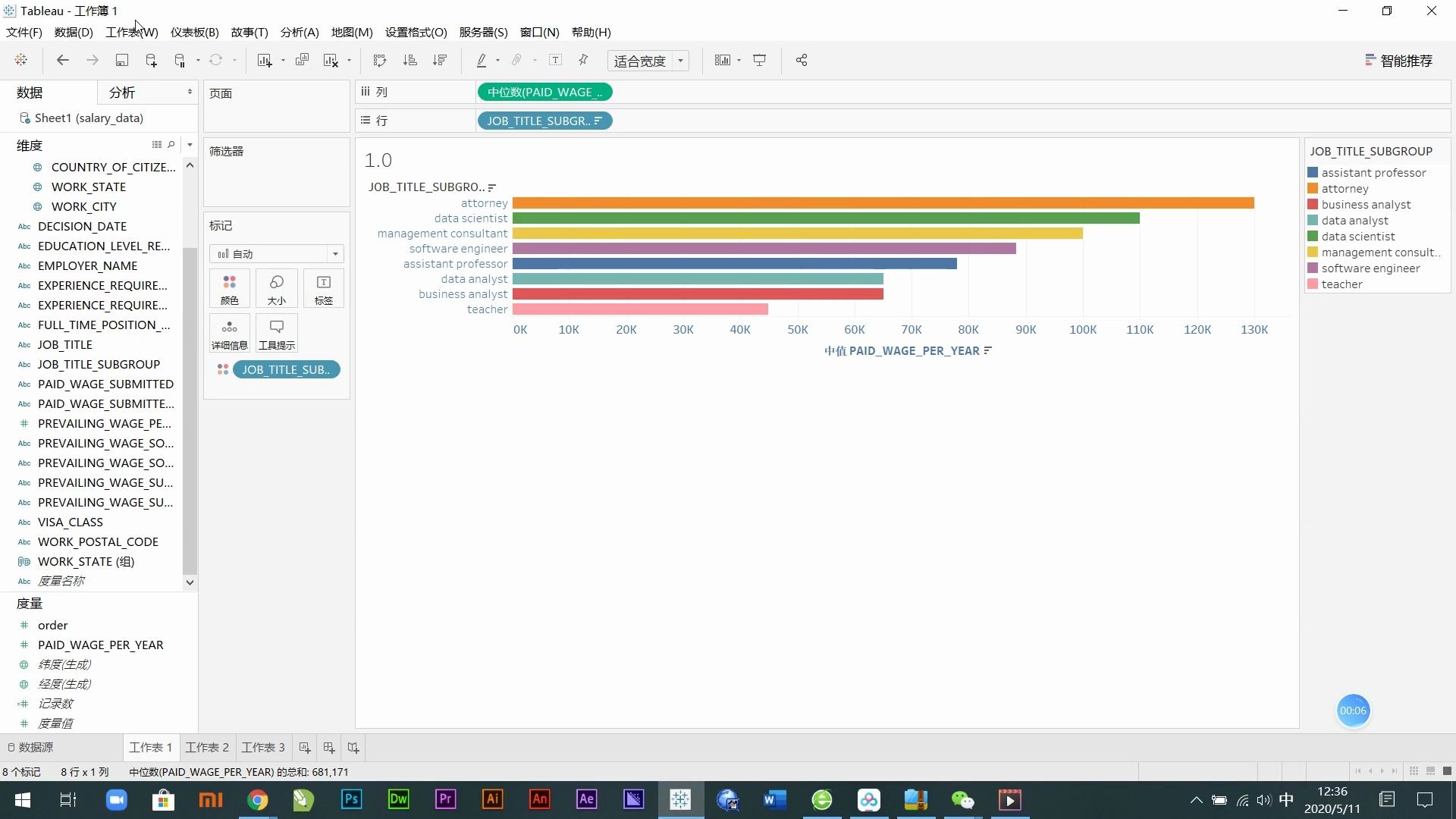Click the new data source icon
This screenshot has height=819, width=1456.
151,61
